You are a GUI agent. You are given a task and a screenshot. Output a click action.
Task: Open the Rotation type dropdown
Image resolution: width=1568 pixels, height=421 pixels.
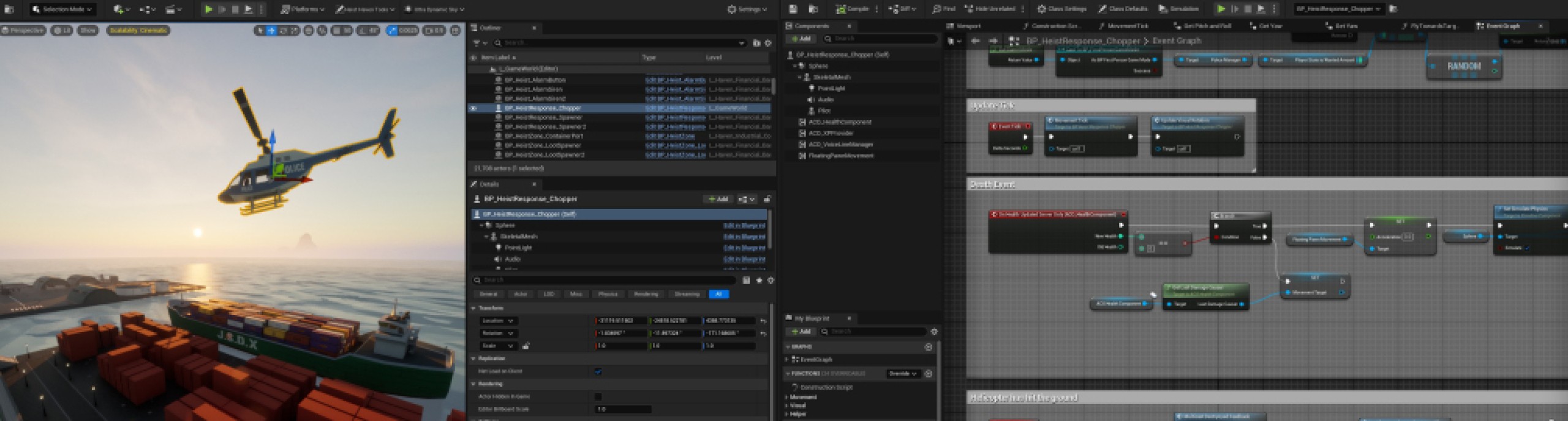498,333
